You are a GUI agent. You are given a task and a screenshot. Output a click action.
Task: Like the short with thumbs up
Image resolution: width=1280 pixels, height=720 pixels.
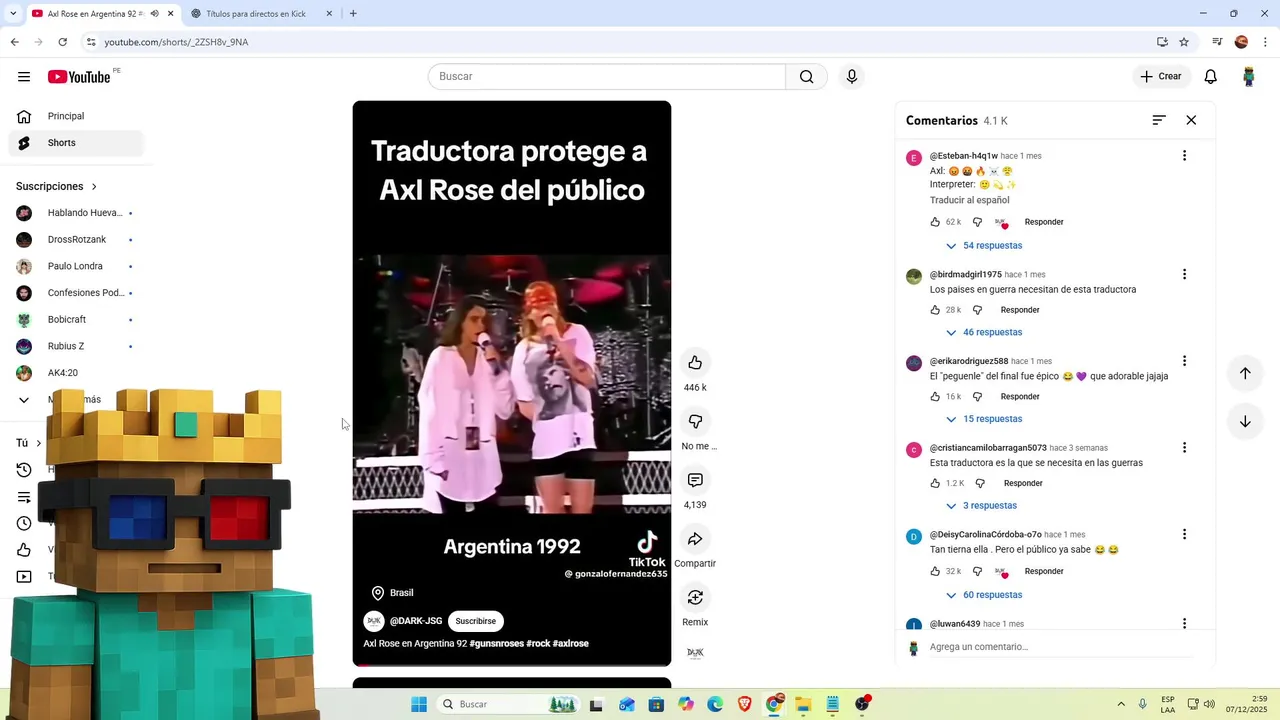pos(695,363)
